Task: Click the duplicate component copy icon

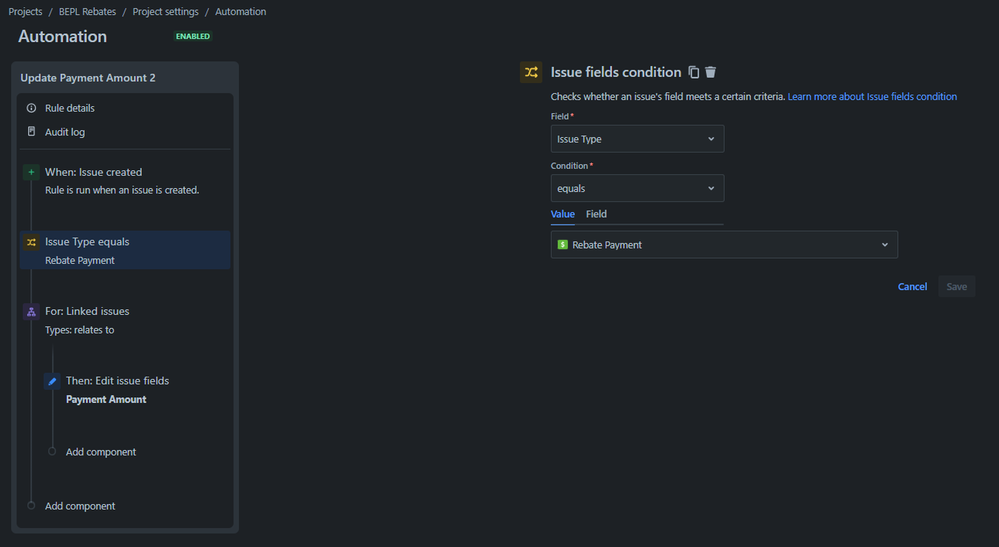Action: click(x=694, y=72)
